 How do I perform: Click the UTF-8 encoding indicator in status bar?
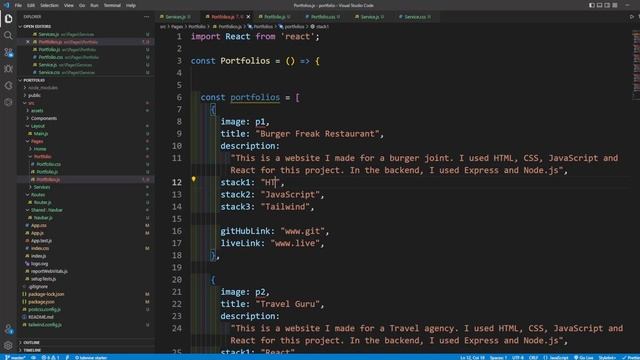click(518, 358)
